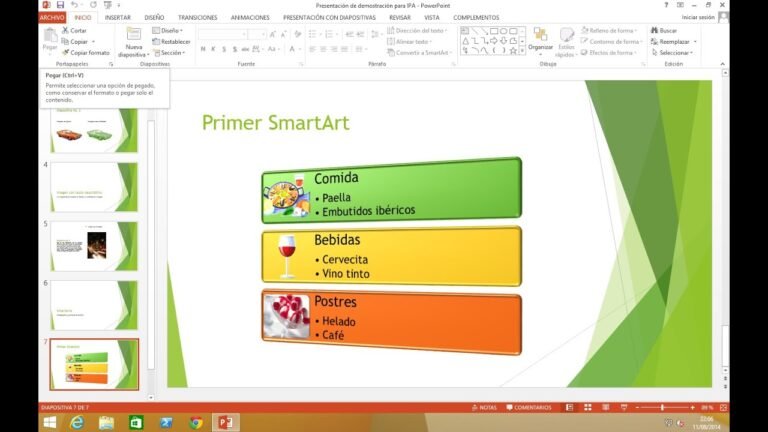Toggle bold (N) formatting
This screenshot has width=768, height=432.
[203, 49]
